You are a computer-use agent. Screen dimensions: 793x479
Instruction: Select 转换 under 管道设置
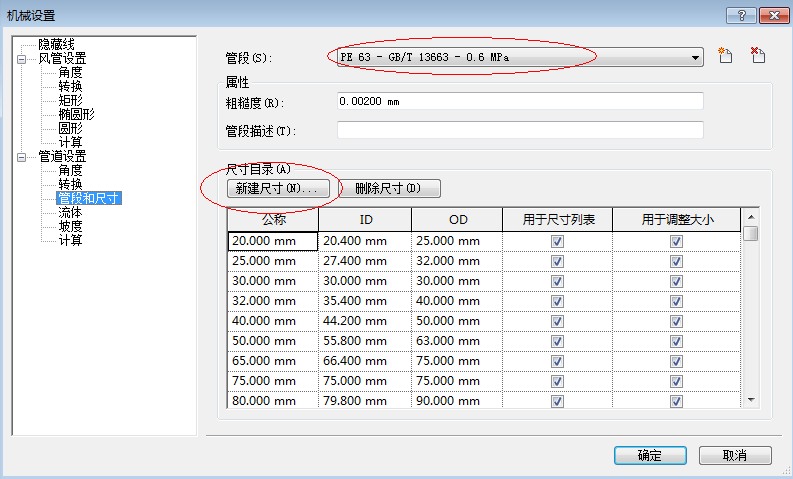70,184
